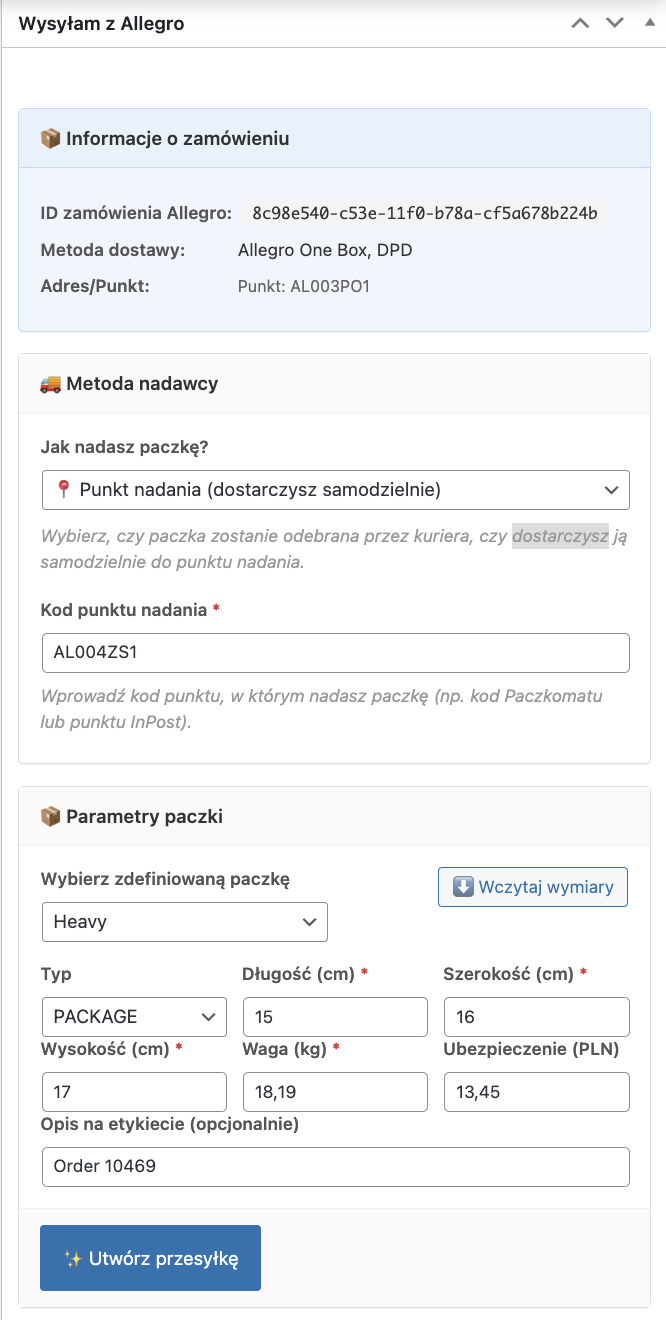
Task: Click the package icon beside Informacje o zamówieniu
Action: pyautogui.click(x=50, y=139)
